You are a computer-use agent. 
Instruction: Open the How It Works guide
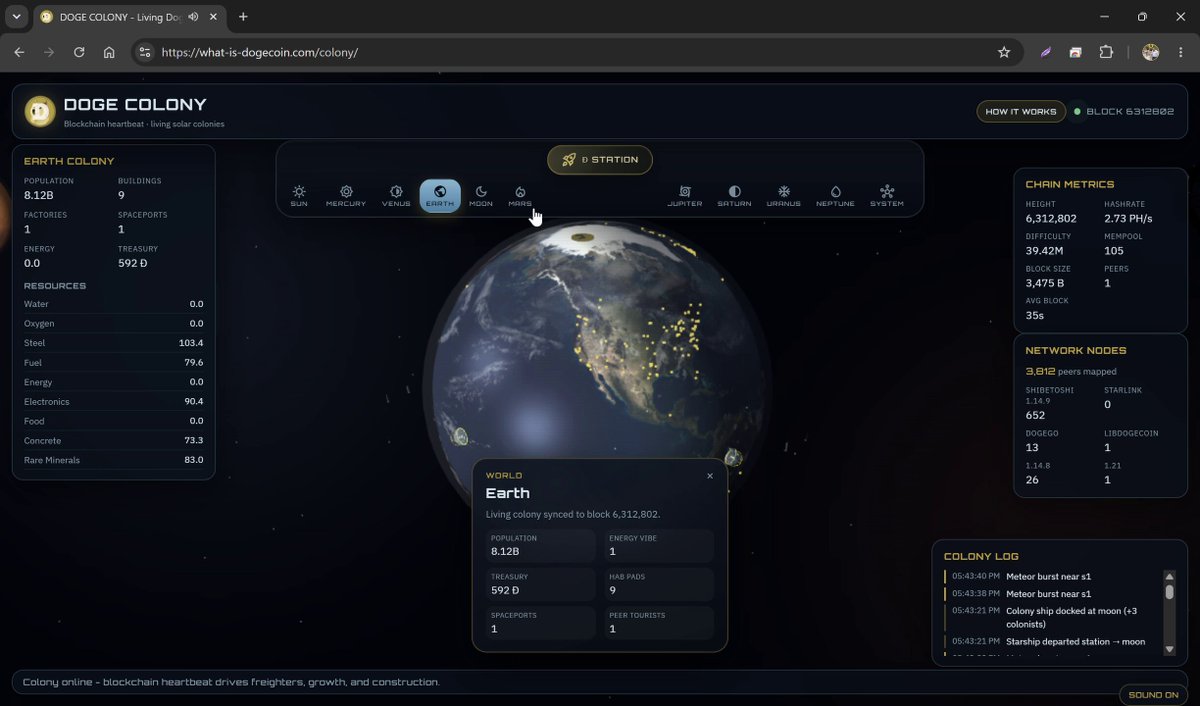point(1021,111)
